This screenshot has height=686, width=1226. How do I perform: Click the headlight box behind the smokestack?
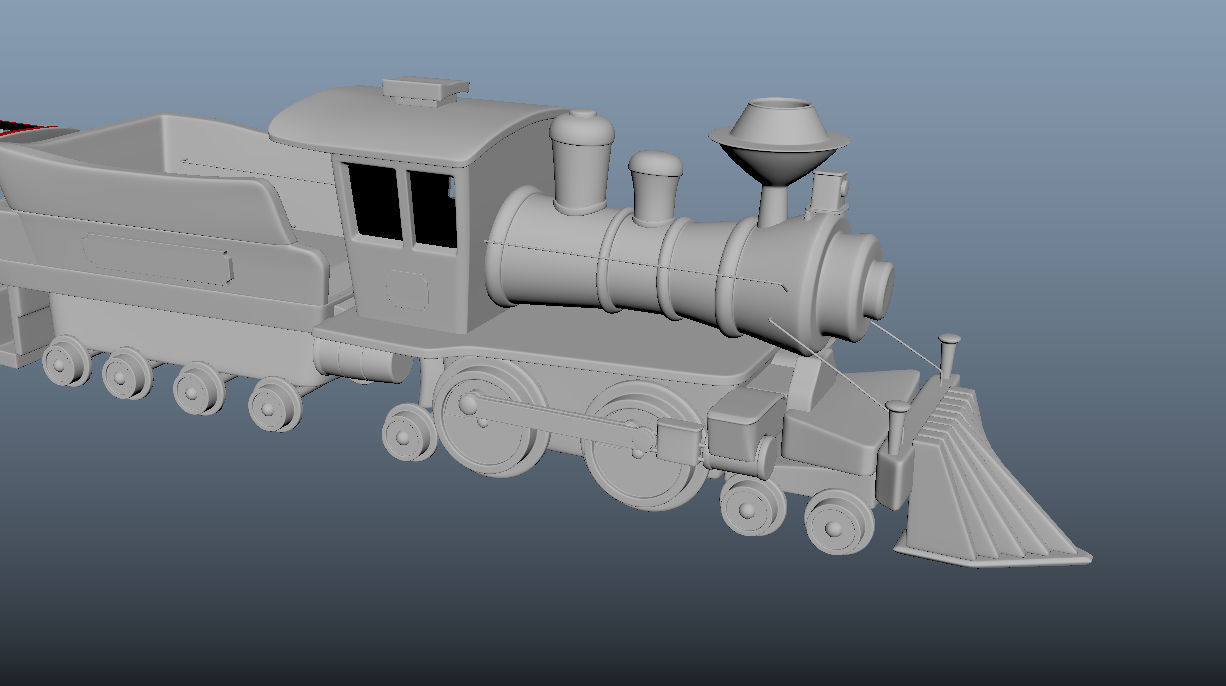[x=829, y=193]
